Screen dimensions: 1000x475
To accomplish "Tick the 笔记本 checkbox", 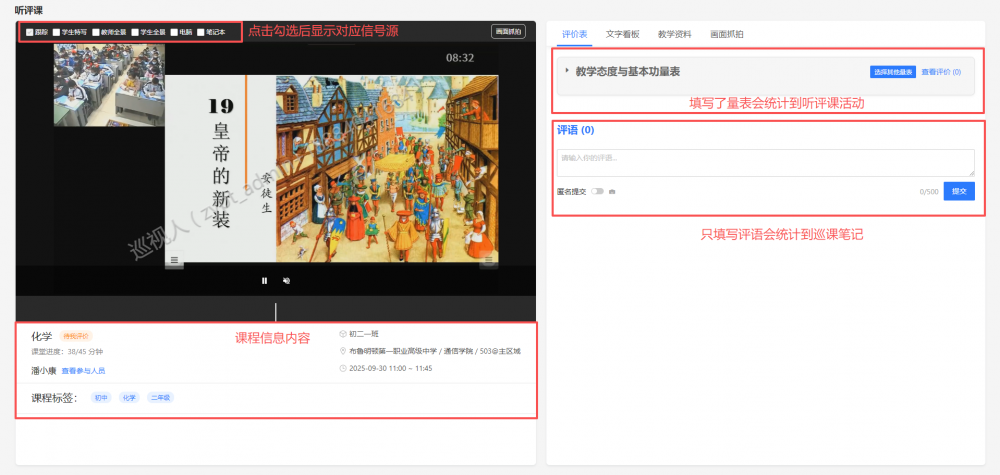I will click(201, 32).
